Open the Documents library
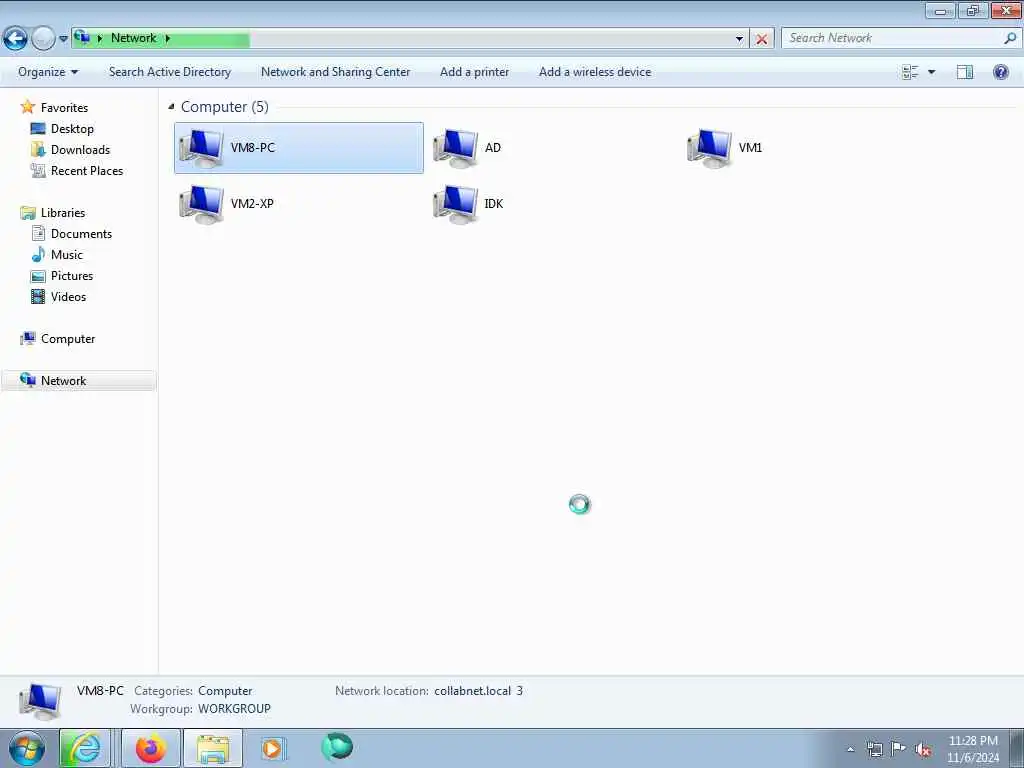This screenshot has width=1024, height=768. 81,234
